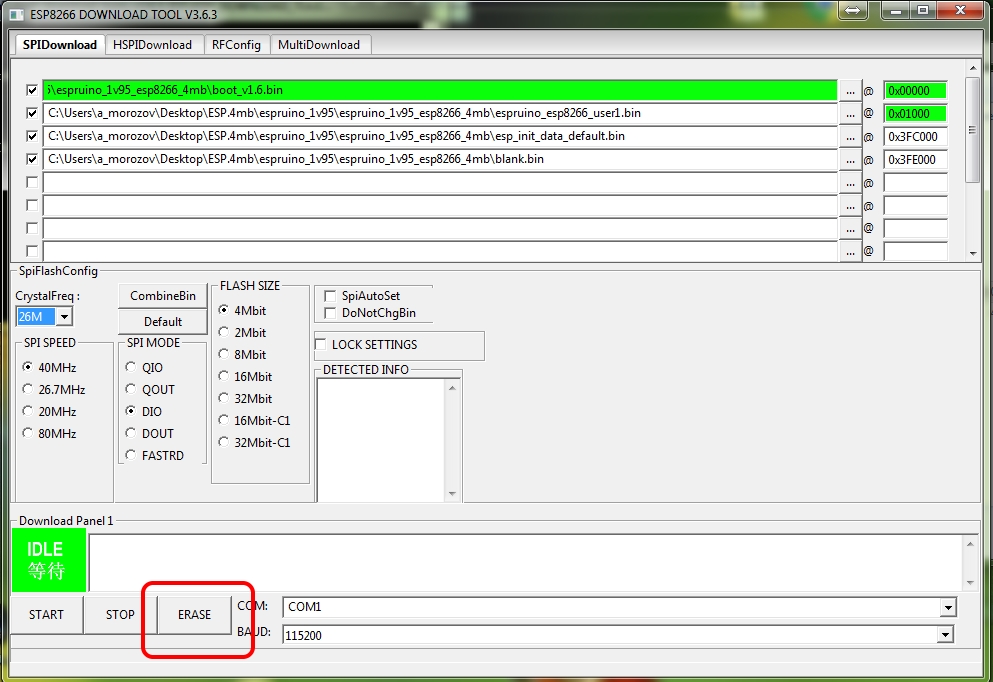Click the Download Panel 1 log area
Image resolution: width=993 pixels, height=682 pixels.
527,562
